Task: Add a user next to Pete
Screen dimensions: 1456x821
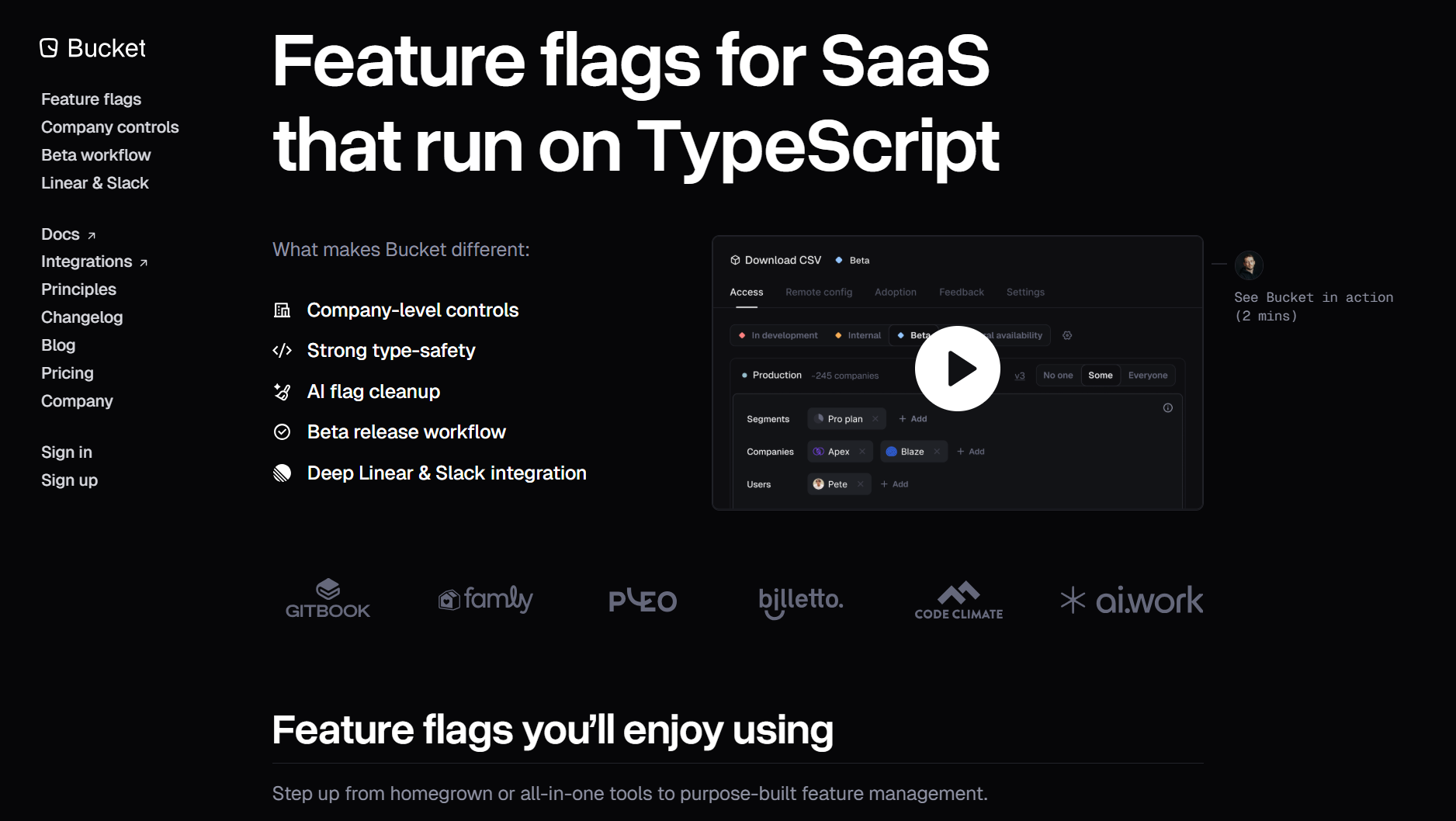Action: pyautogui.click(x=894, y=484)
